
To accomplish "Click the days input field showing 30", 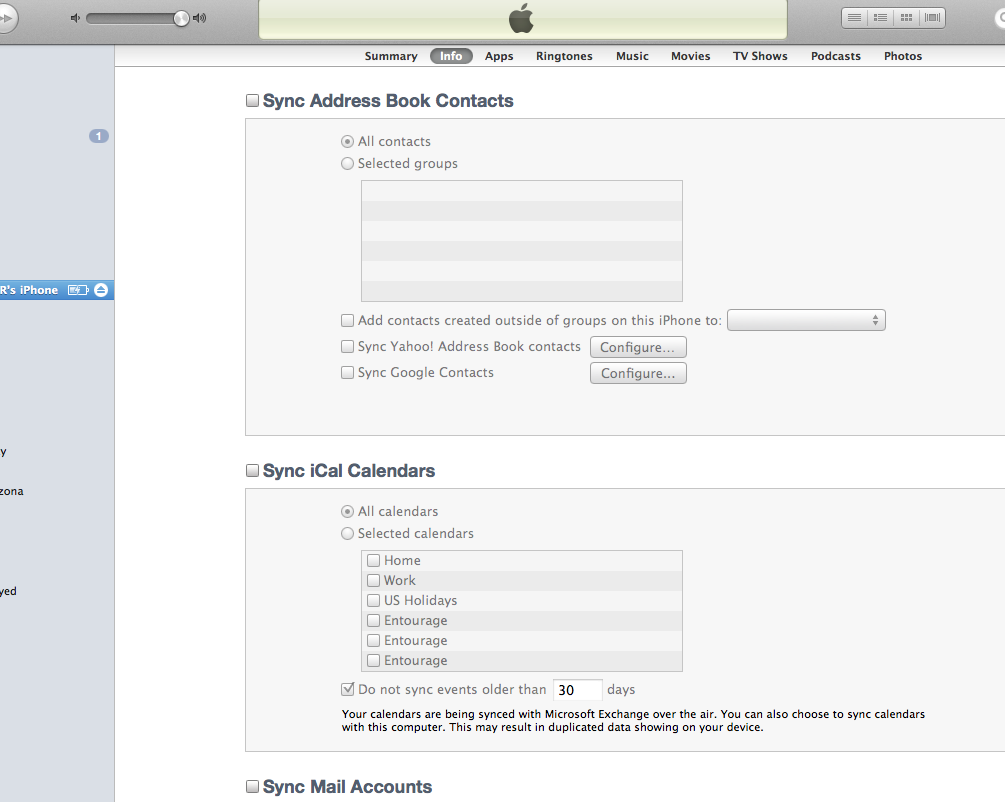I will [x=577, y=690].
